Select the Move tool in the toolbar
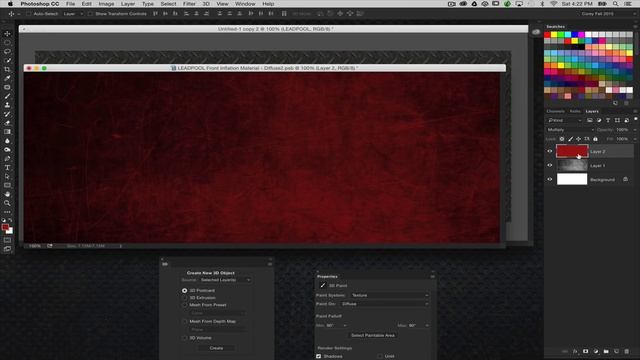Viewport: 640px width, 360px height. [x=7, y=33]
